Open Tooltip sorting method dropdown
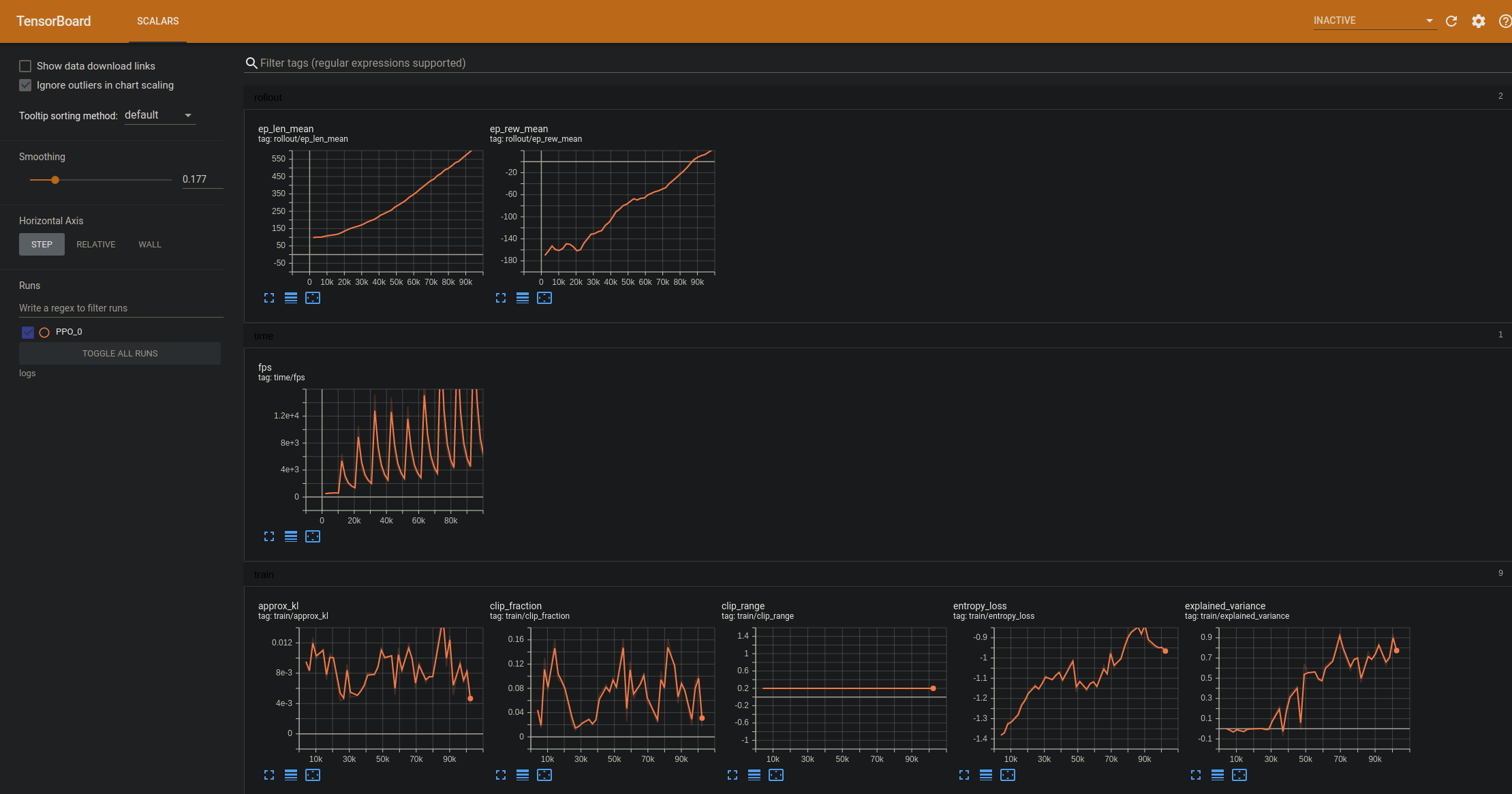 click(159, 115)
